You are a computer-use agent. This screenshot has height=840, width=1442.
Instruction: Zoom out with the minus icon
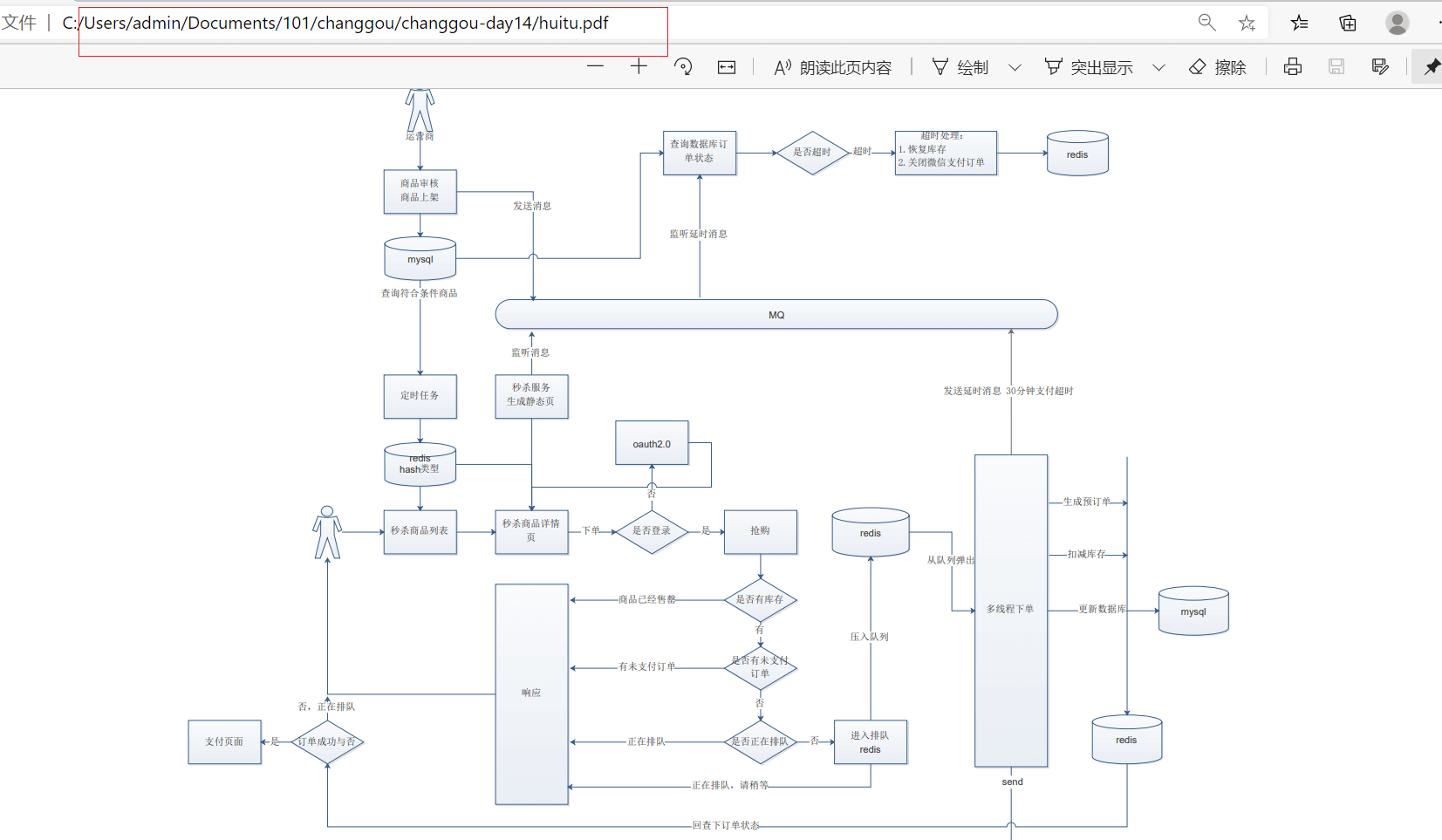(x=596, y=66)
